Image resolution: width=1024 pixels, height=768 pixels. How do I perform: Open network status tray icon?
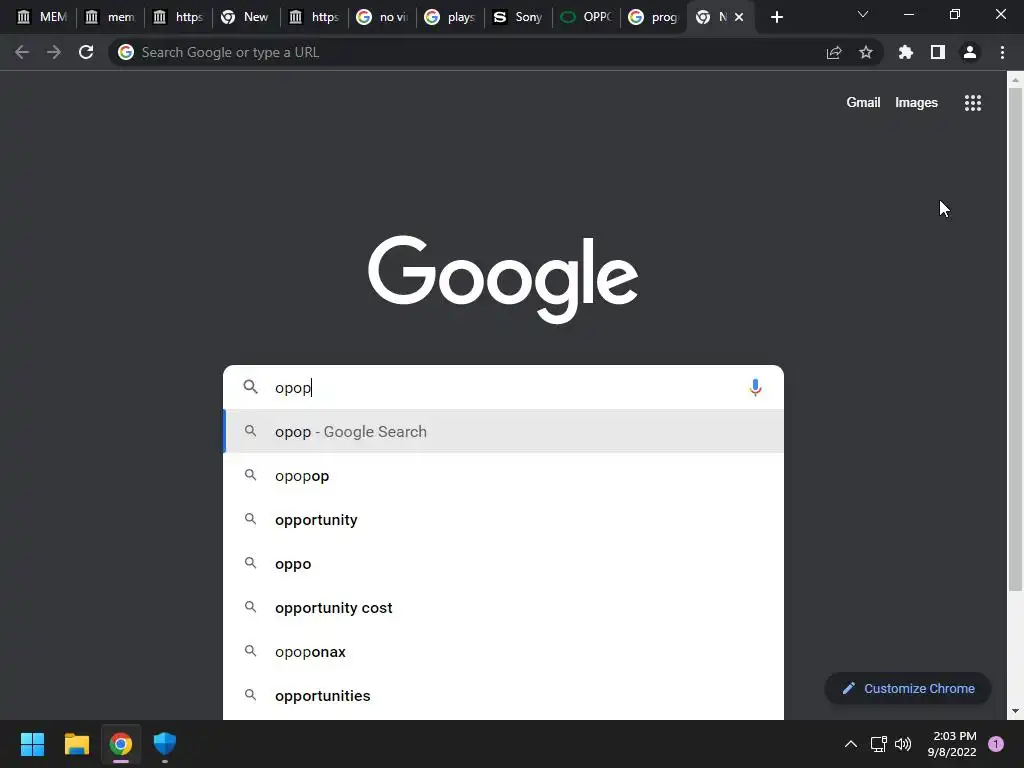(878, 744)
